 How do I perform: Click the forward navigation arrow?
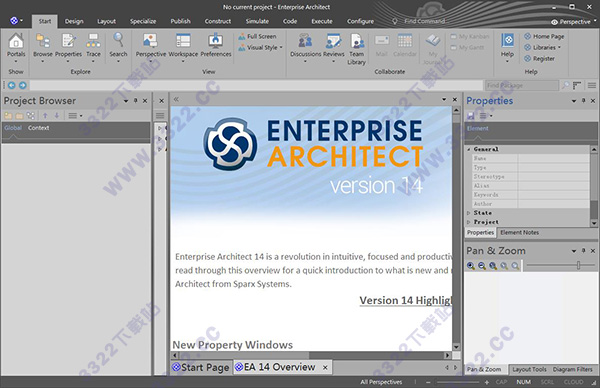(23, 85)
